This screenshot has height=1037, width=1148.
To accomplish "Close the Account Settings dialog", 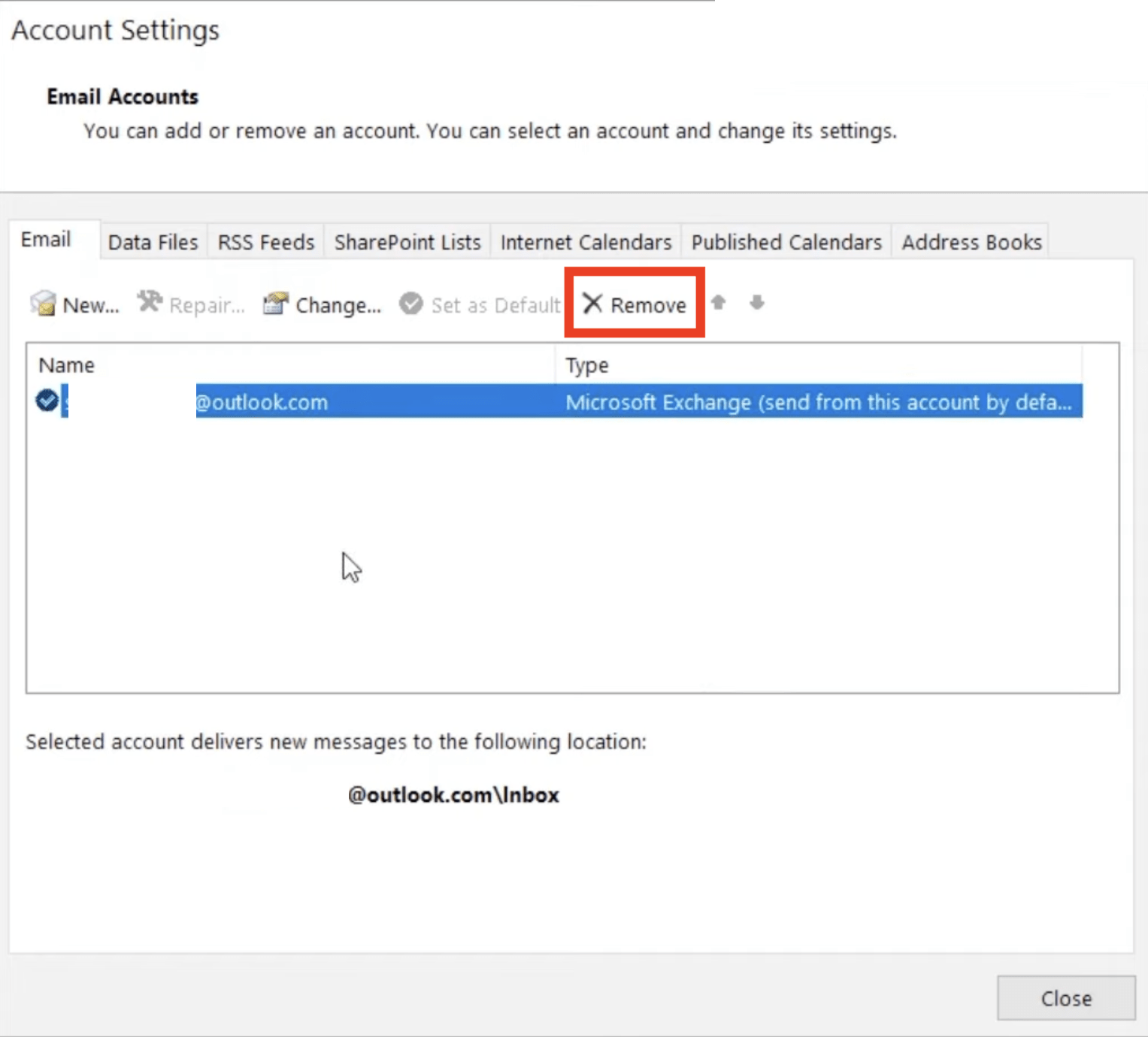I will (x=1066, y=998).
